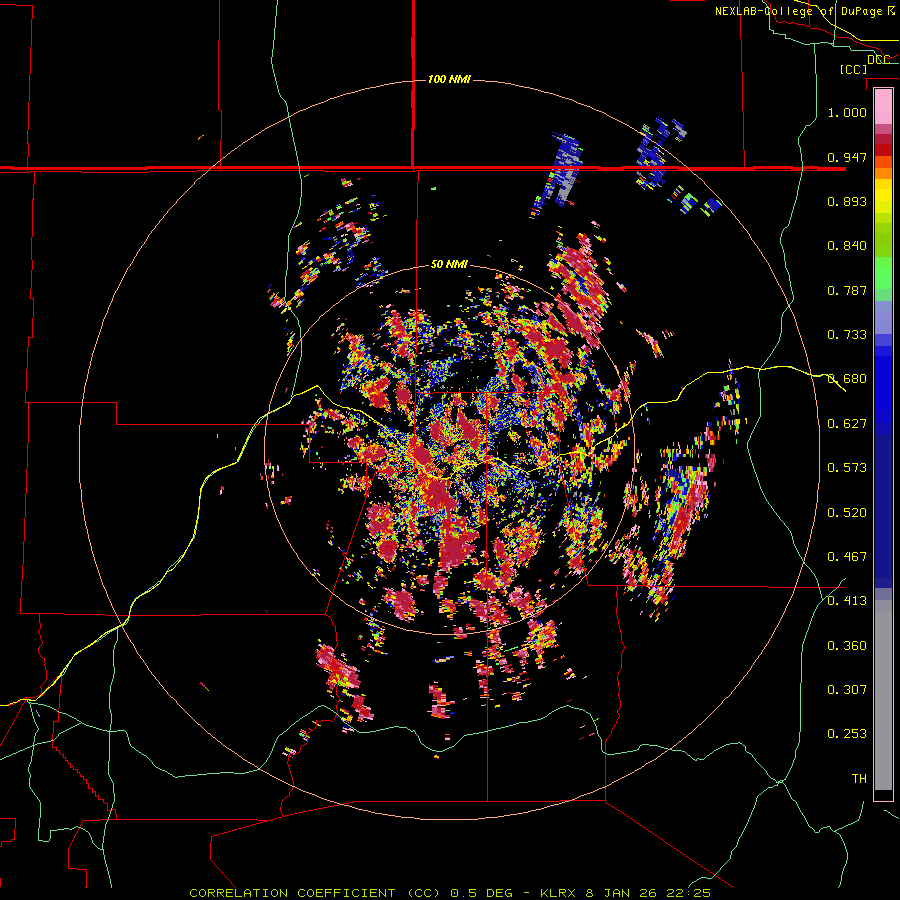This screenshot has width=900, height=900.
Task: Click the yellow color band in the legend
Action: coord(883,197)
